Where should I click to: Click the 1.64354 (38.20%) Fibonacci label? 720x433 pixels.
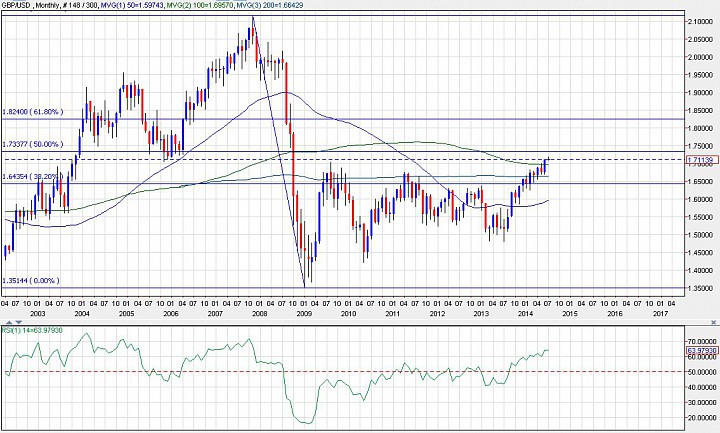(33, 176)
